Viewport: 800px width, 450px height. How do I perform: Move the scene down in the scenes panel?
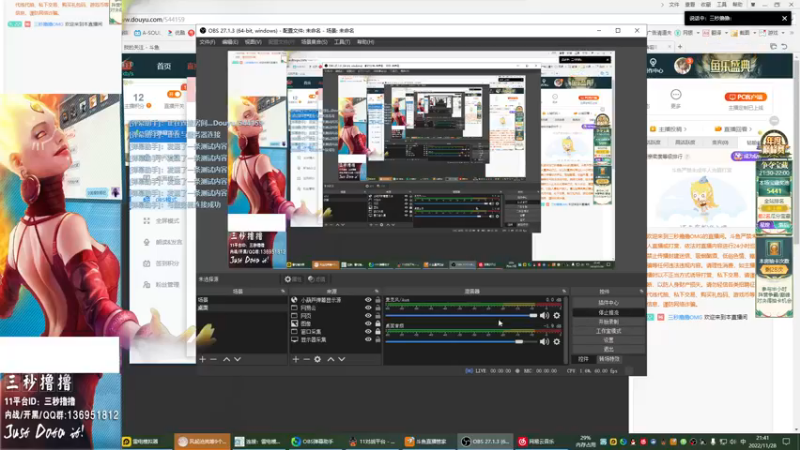237,359
